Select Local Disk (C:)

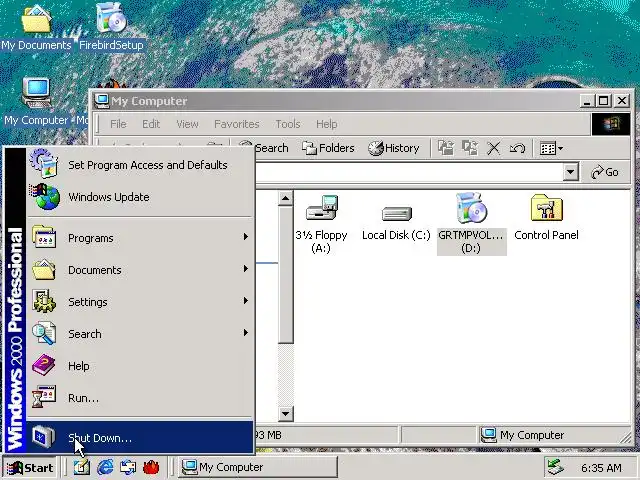coord(396,223)
